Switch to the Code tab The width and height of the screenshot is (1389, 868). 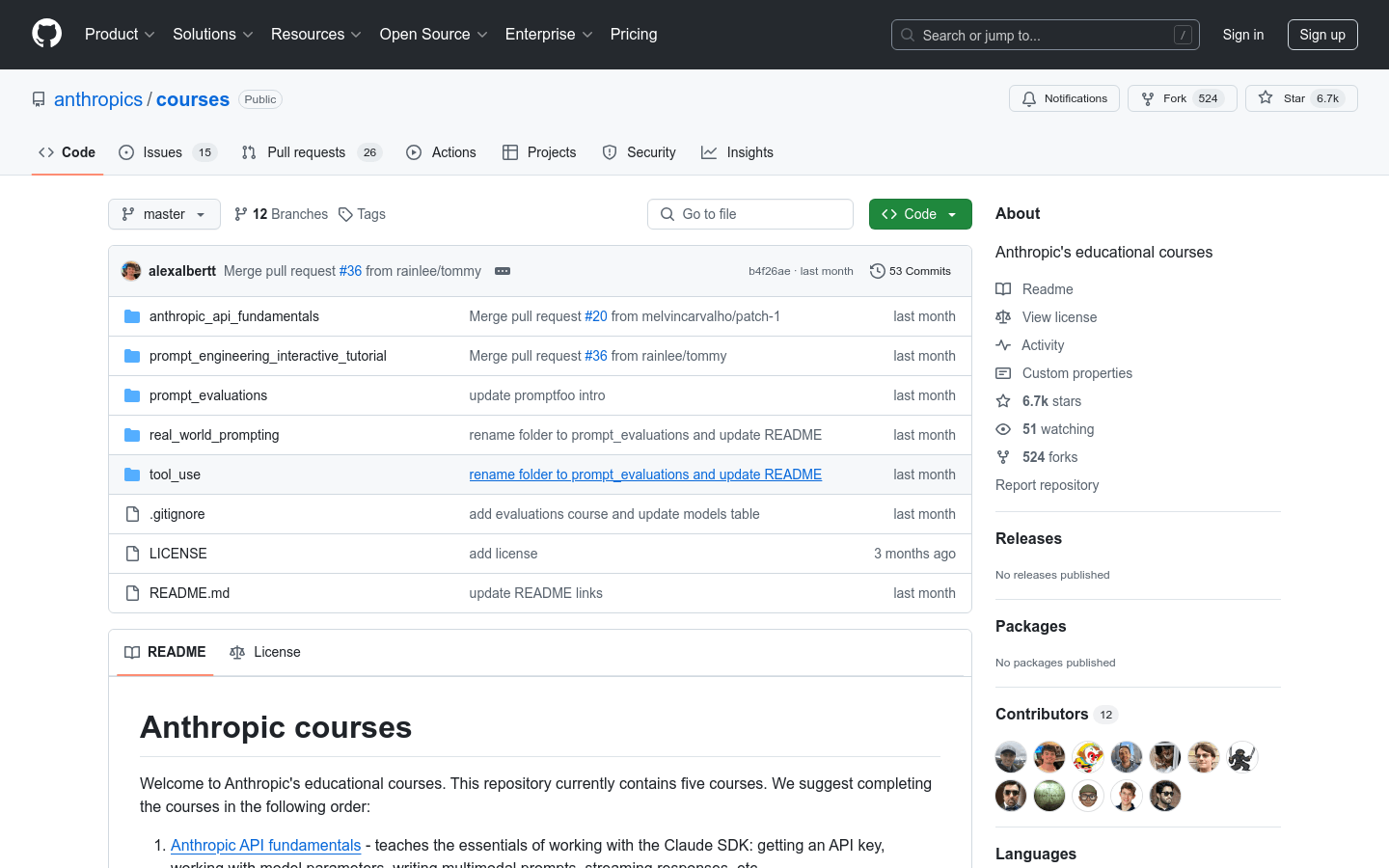pyautogui.click(x=67, y=152)
